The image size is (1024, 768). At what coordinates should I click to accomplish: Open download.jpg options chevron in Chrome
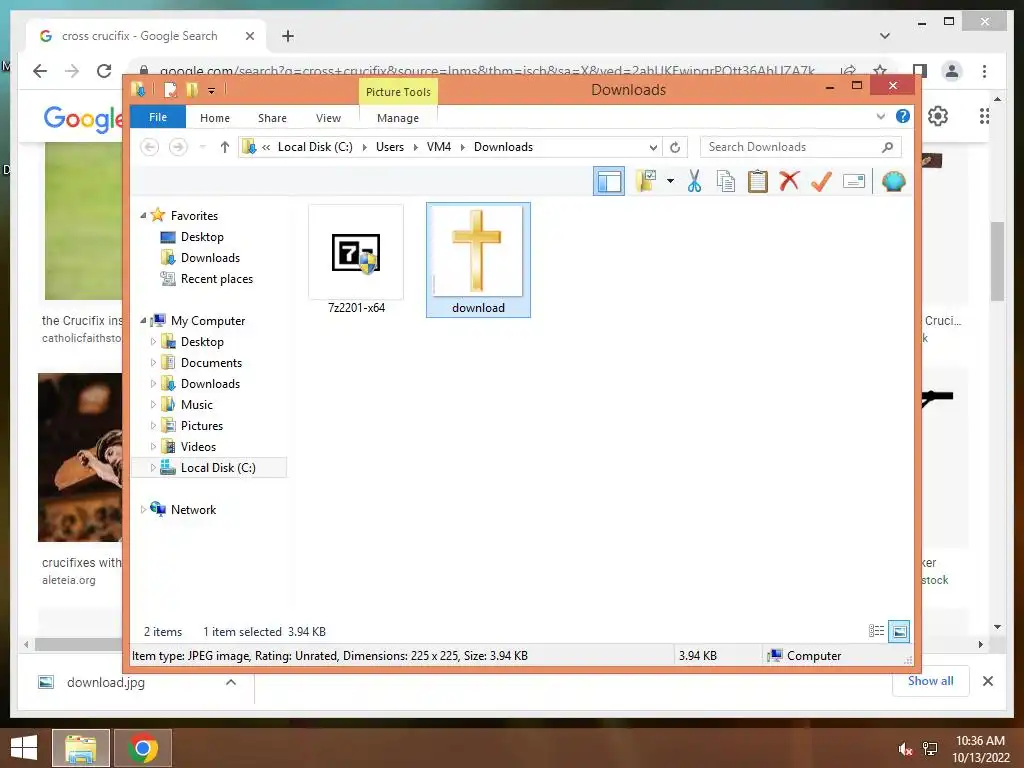click(231, 682)
